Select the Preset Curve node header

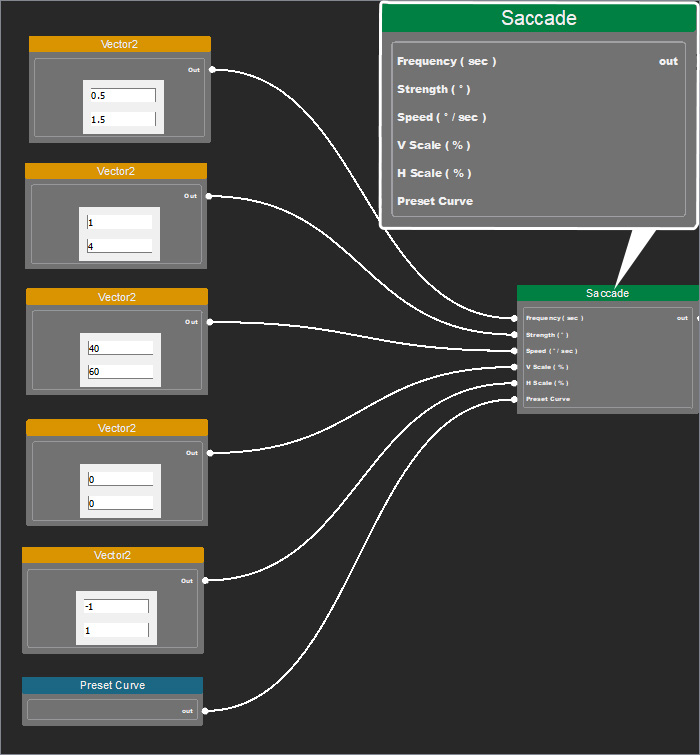point(113,685)
